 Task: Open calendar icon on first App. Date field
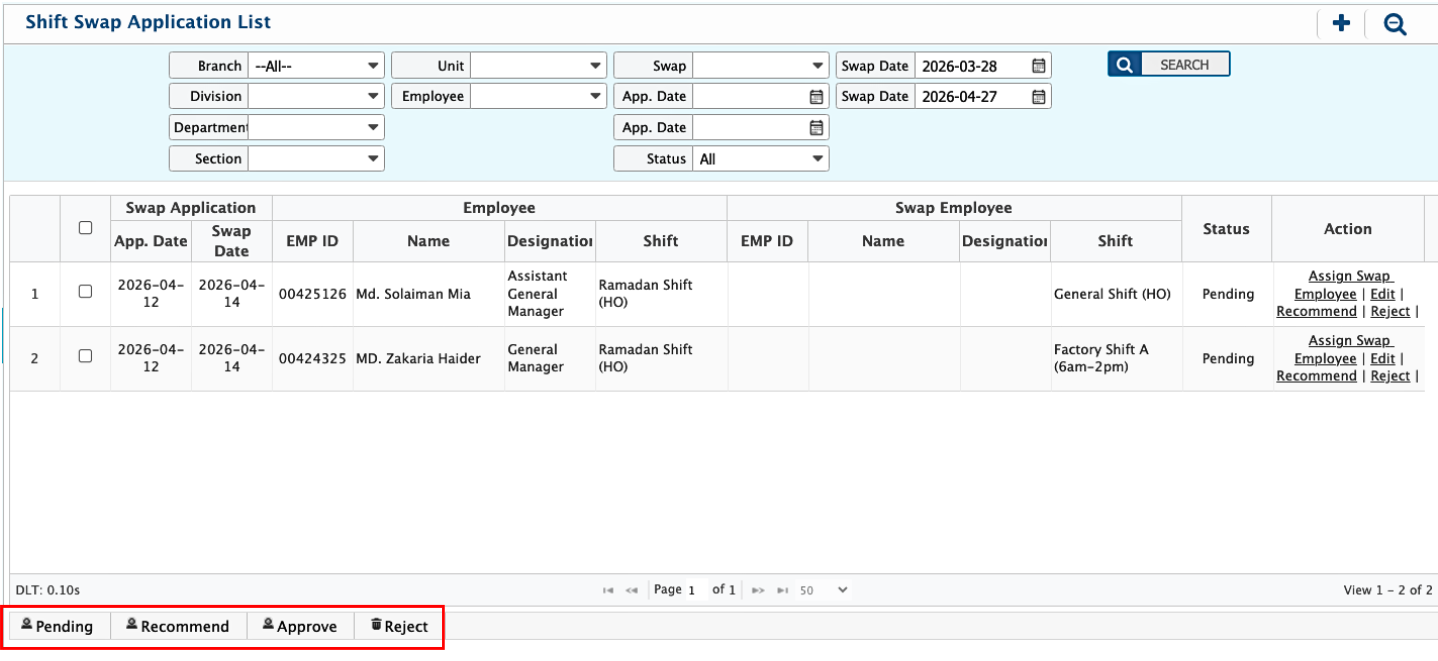[x=816, y=97]
